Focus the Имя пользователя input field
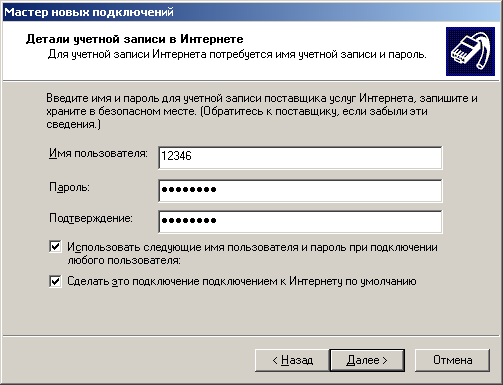This screenshot has height=385, width=503. (x=300, y=158)
